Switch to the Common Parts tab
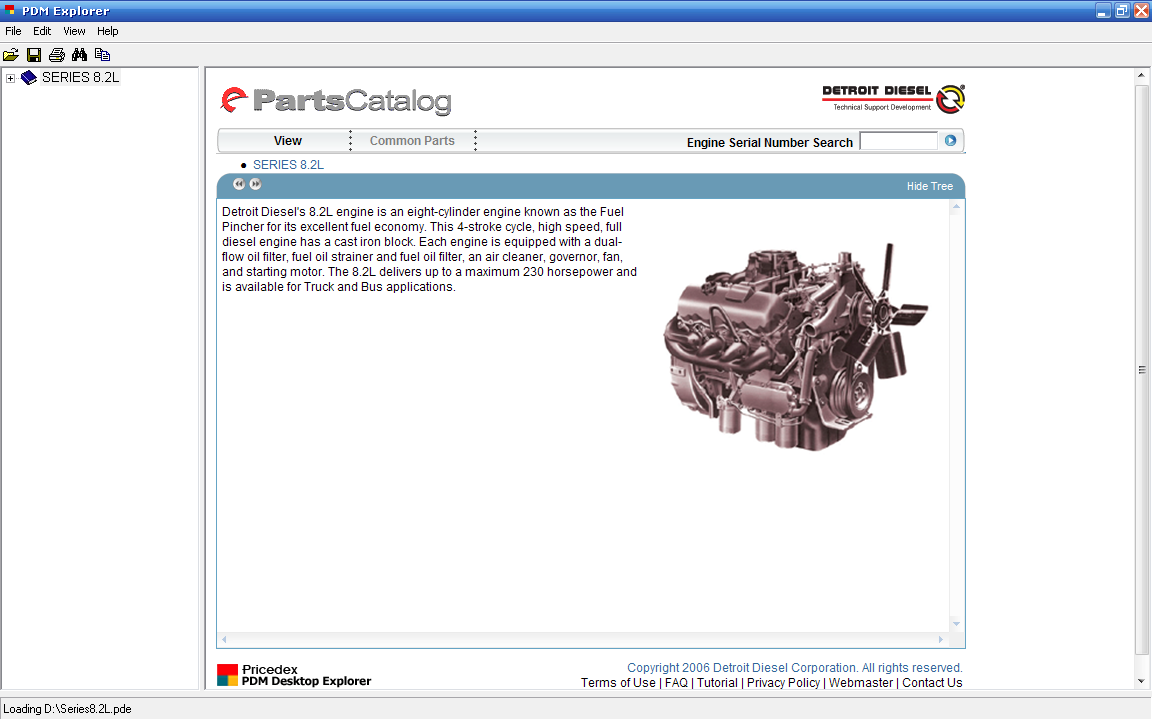The height and width of the screenshot is (720, 1152). point(411,140)
